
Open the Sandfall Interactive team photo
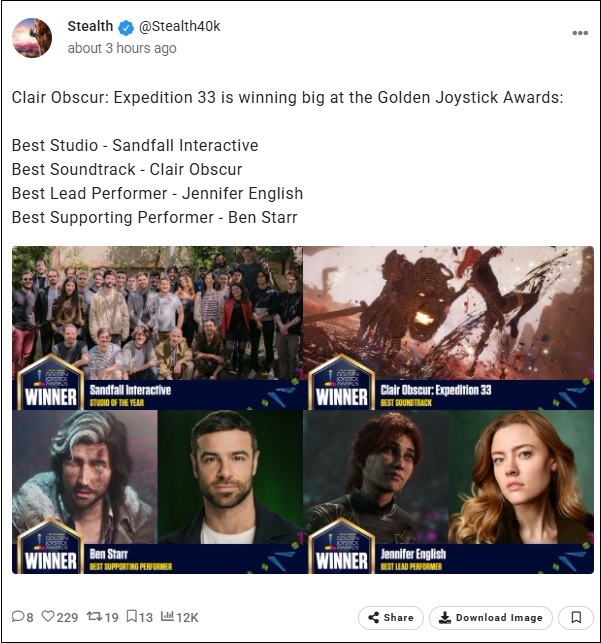click(157, 328)
